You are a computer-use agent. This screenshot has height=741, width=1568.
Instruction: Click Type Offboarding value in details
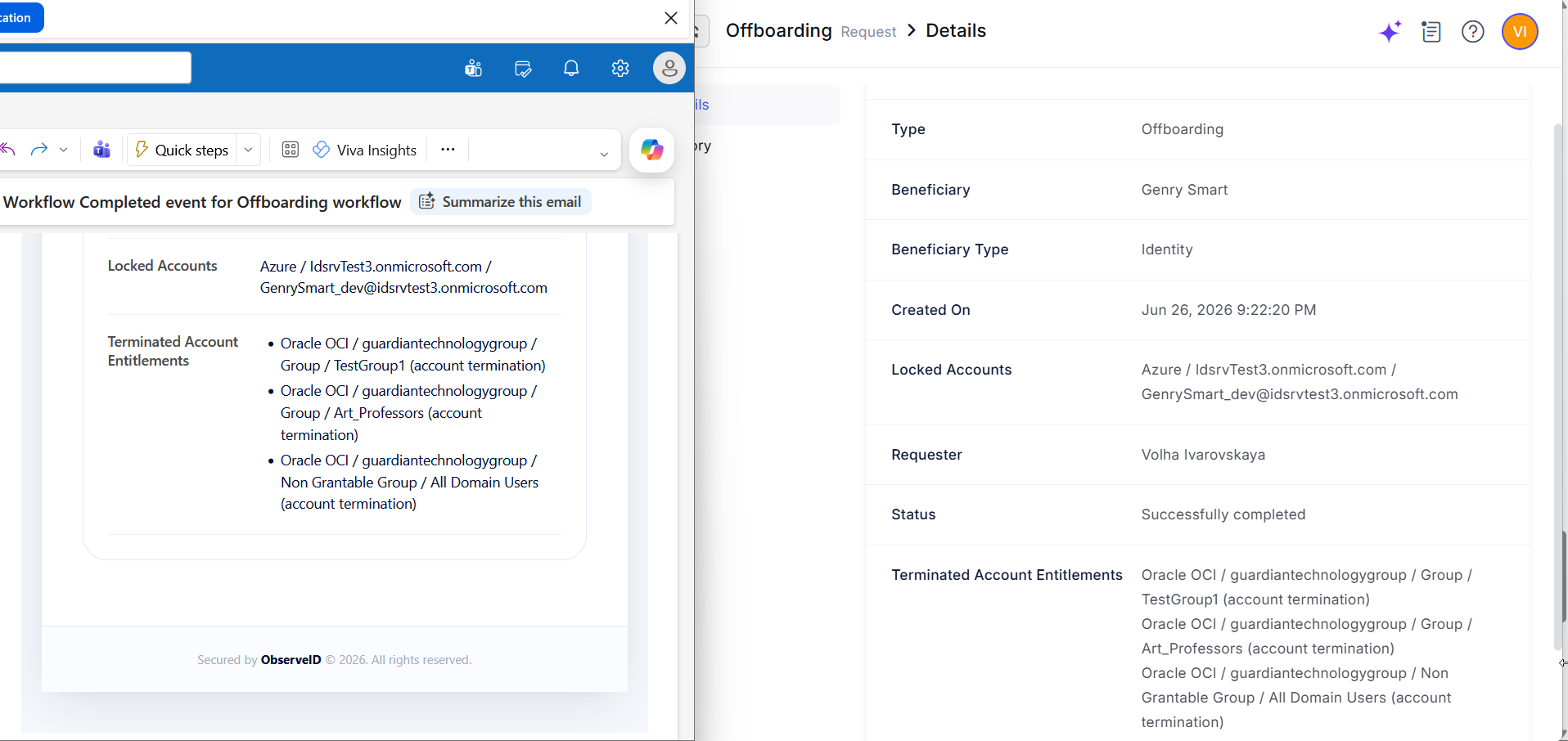coord(1183,129)
